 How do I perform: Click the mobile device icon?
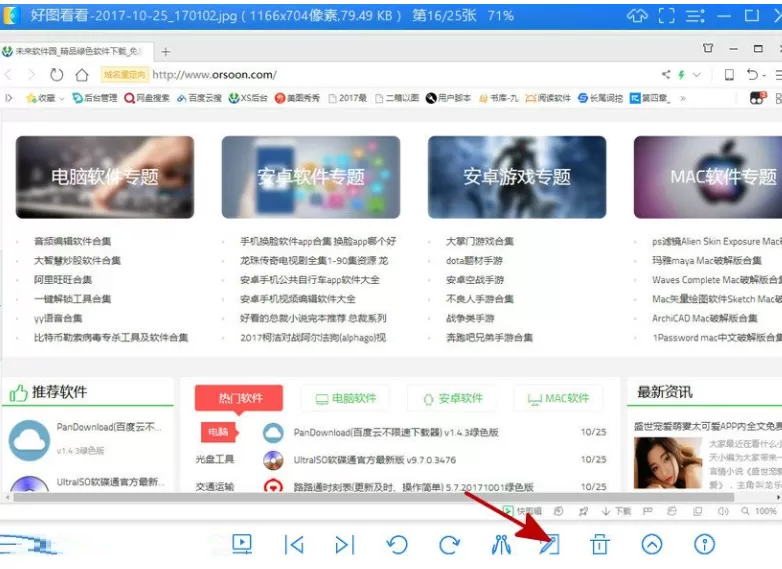coord(729,75)
